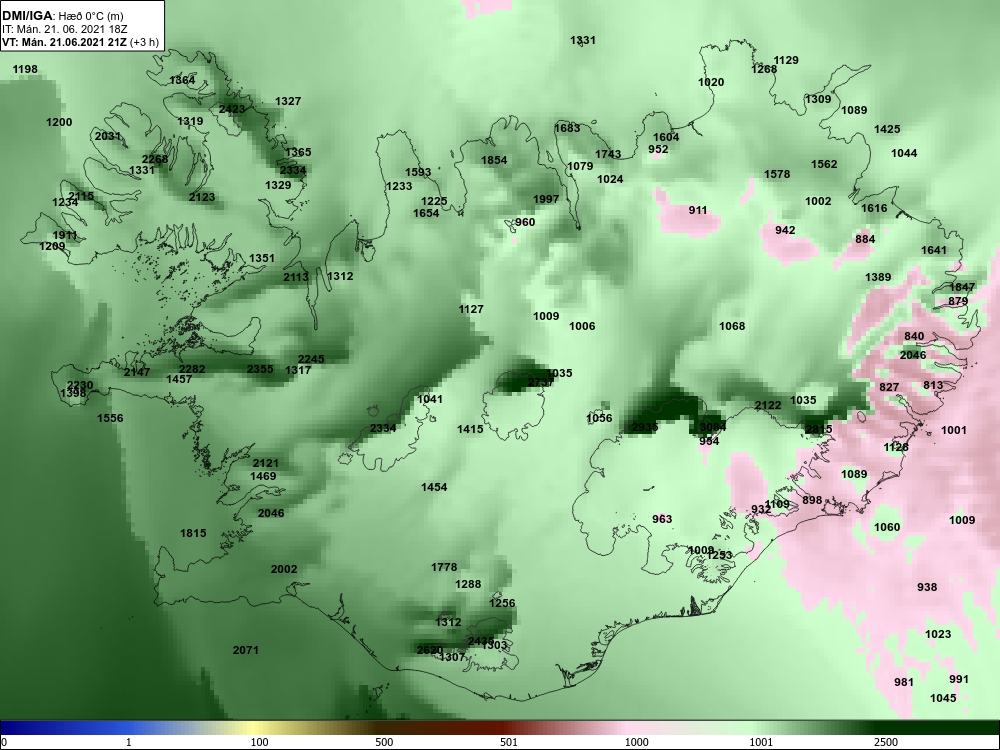Viewport: 1000px width, 750px height.
Task: Click the map value 1815
Action: [x=193, y=533]
